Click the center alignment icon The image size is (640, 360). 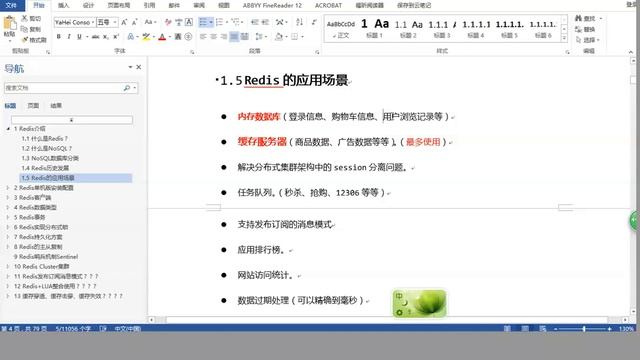tap(213, 37)
